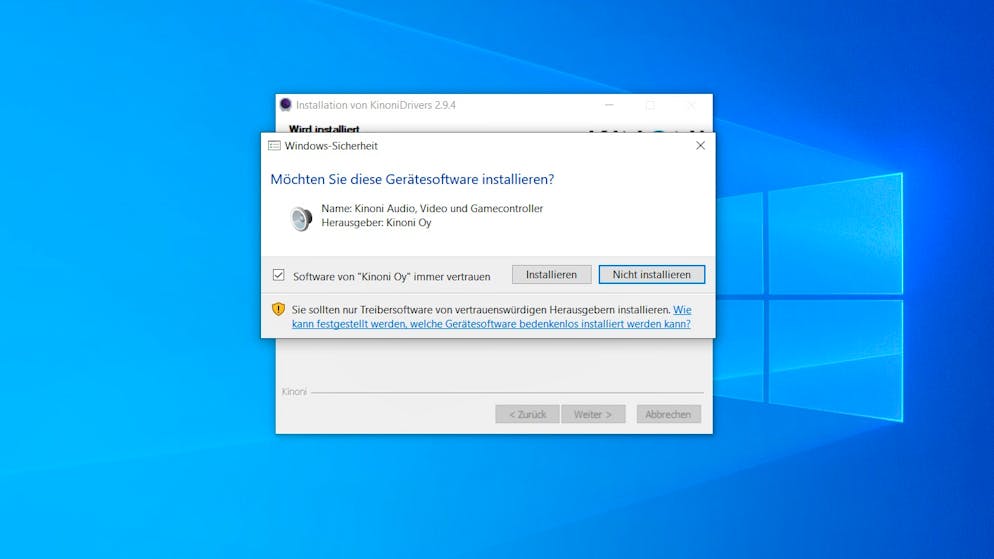Close the Windows-Sicherheit dialog
The width and height of the screenshot is (994, 559).
[x=700, y=146]
